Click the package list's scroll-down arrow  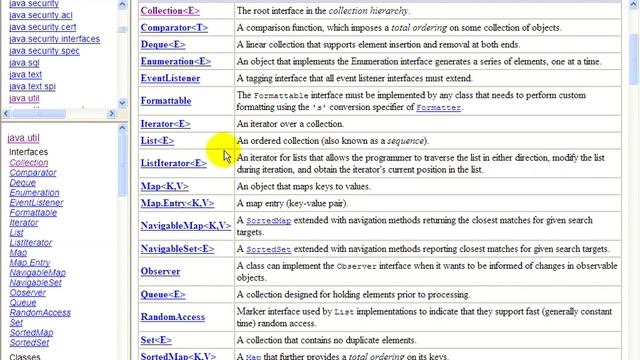(x=122, y=103)
